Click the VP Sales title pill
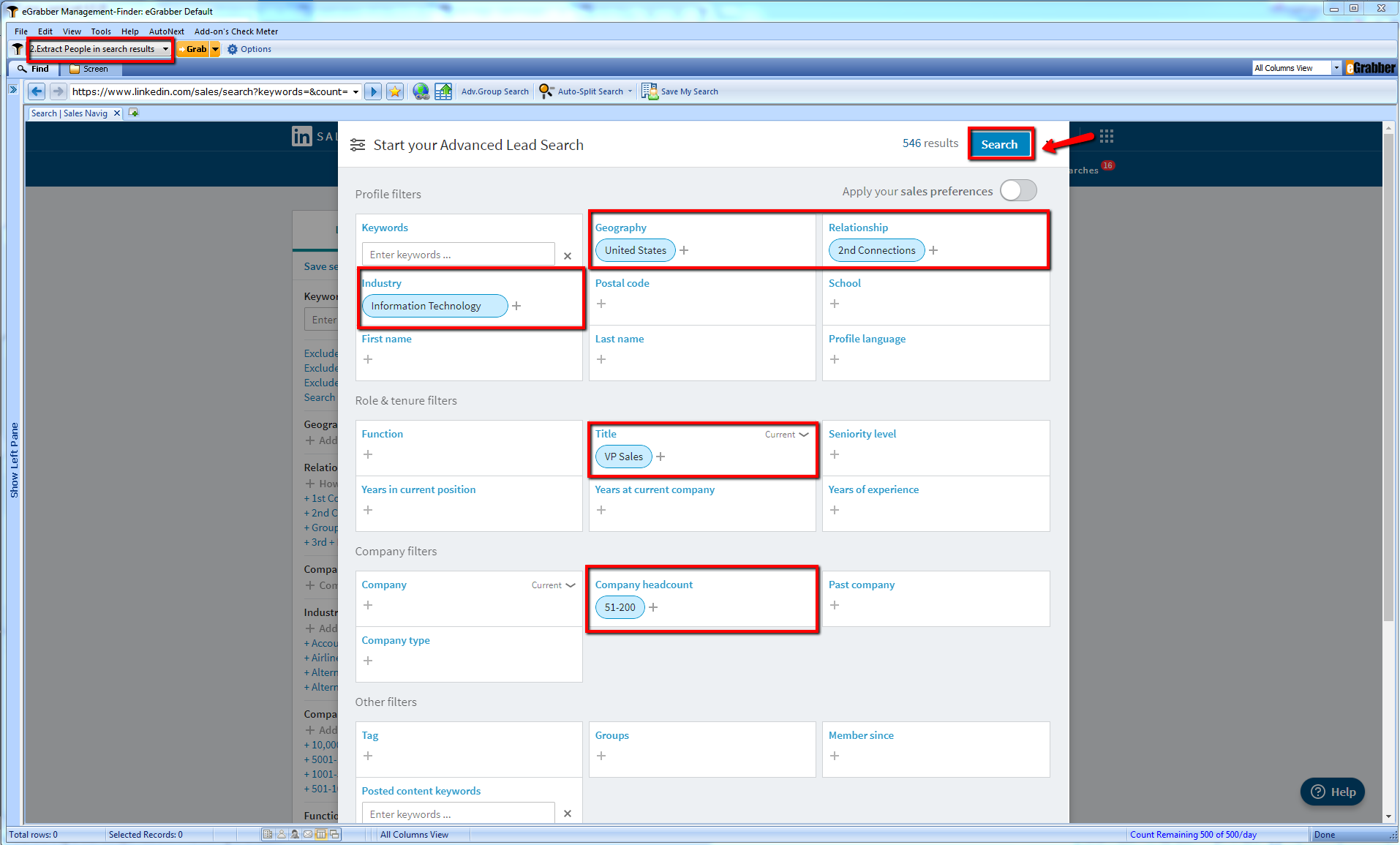This screenshot has width=1400, height=845. (x=623, y=457)
